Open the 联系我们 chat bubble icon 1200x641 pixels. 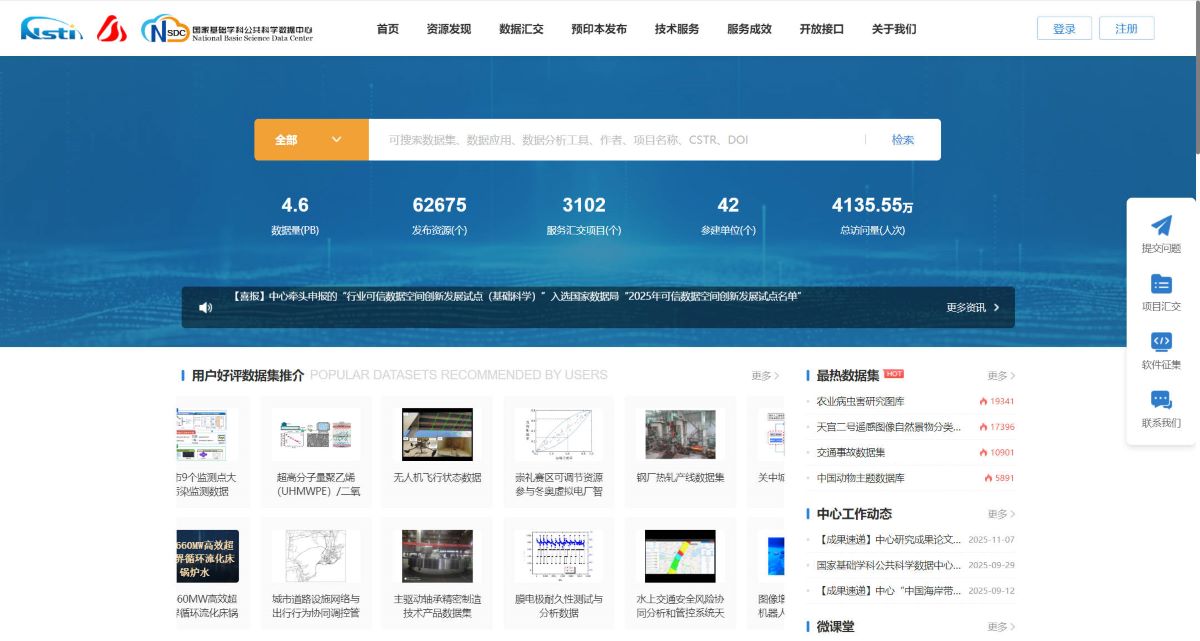point(1161,400)
